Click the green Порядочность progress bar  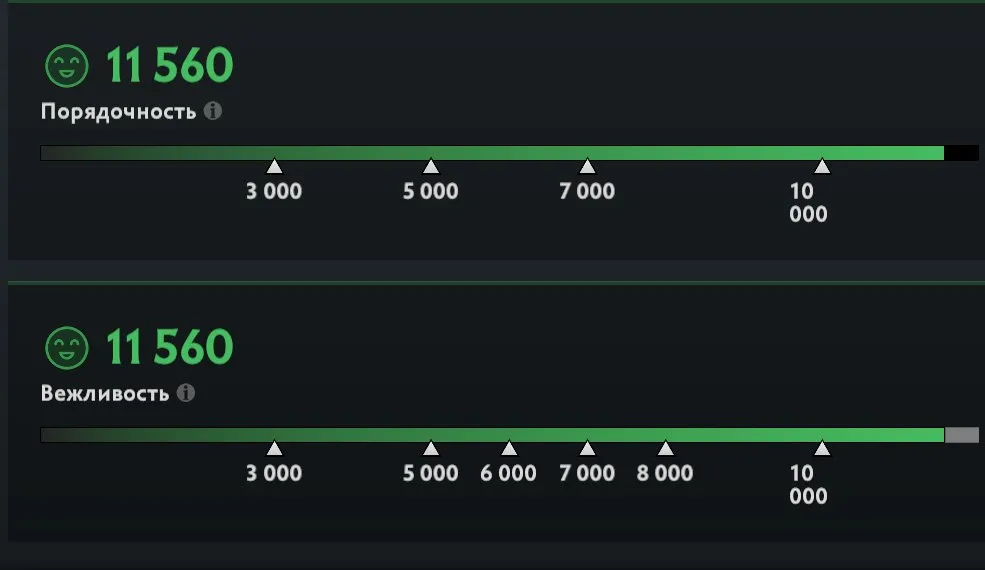click(492, 153)
